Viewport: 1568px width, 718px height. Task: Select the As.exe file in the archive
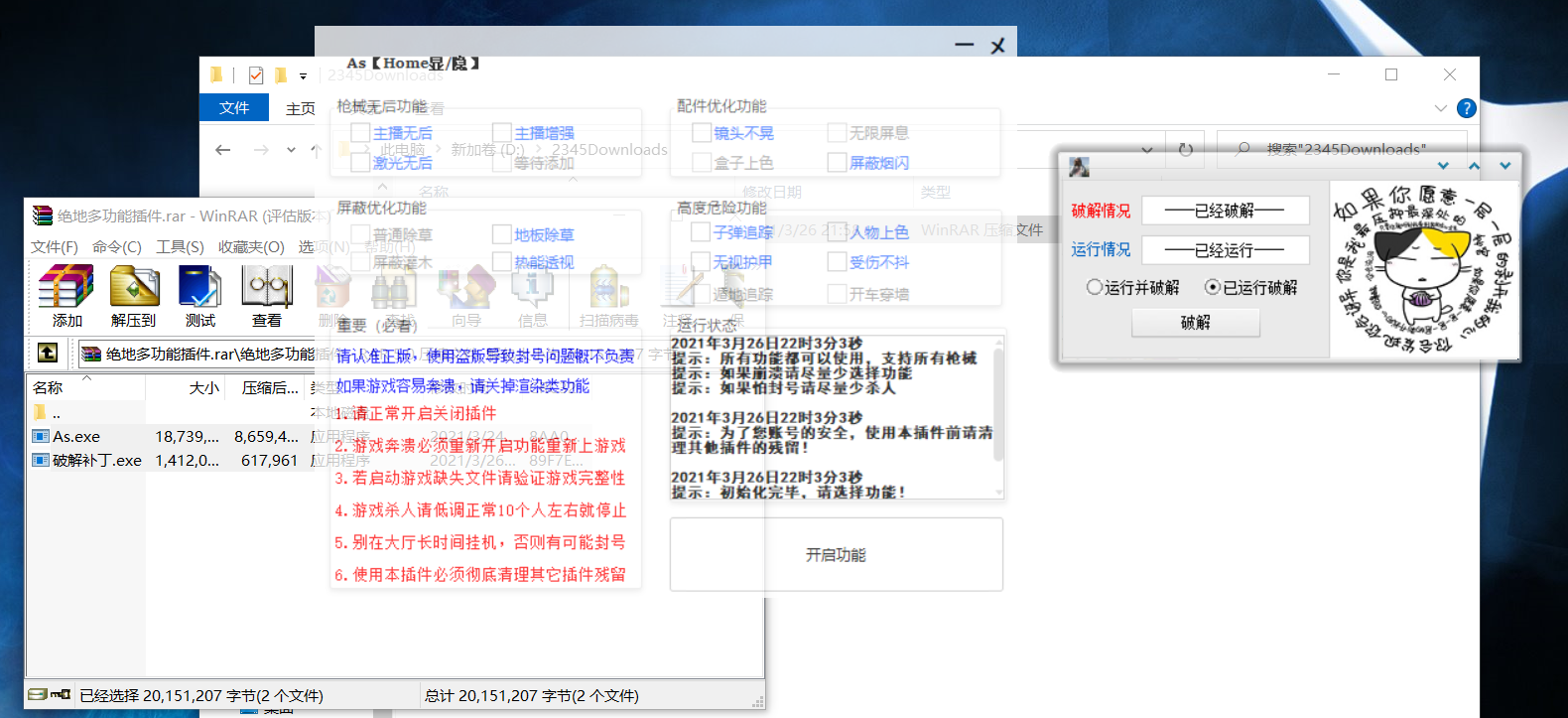[x=76, y=436]
